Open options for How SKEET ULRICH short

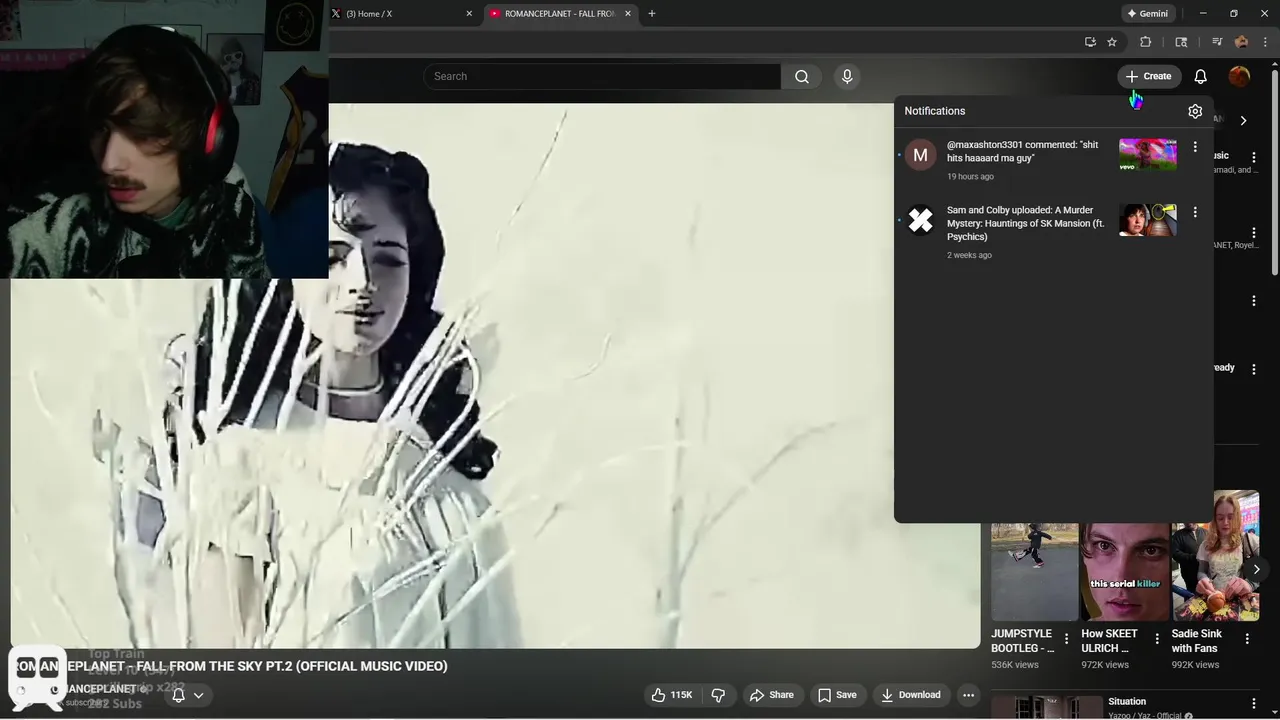(x=1157, y=639)
